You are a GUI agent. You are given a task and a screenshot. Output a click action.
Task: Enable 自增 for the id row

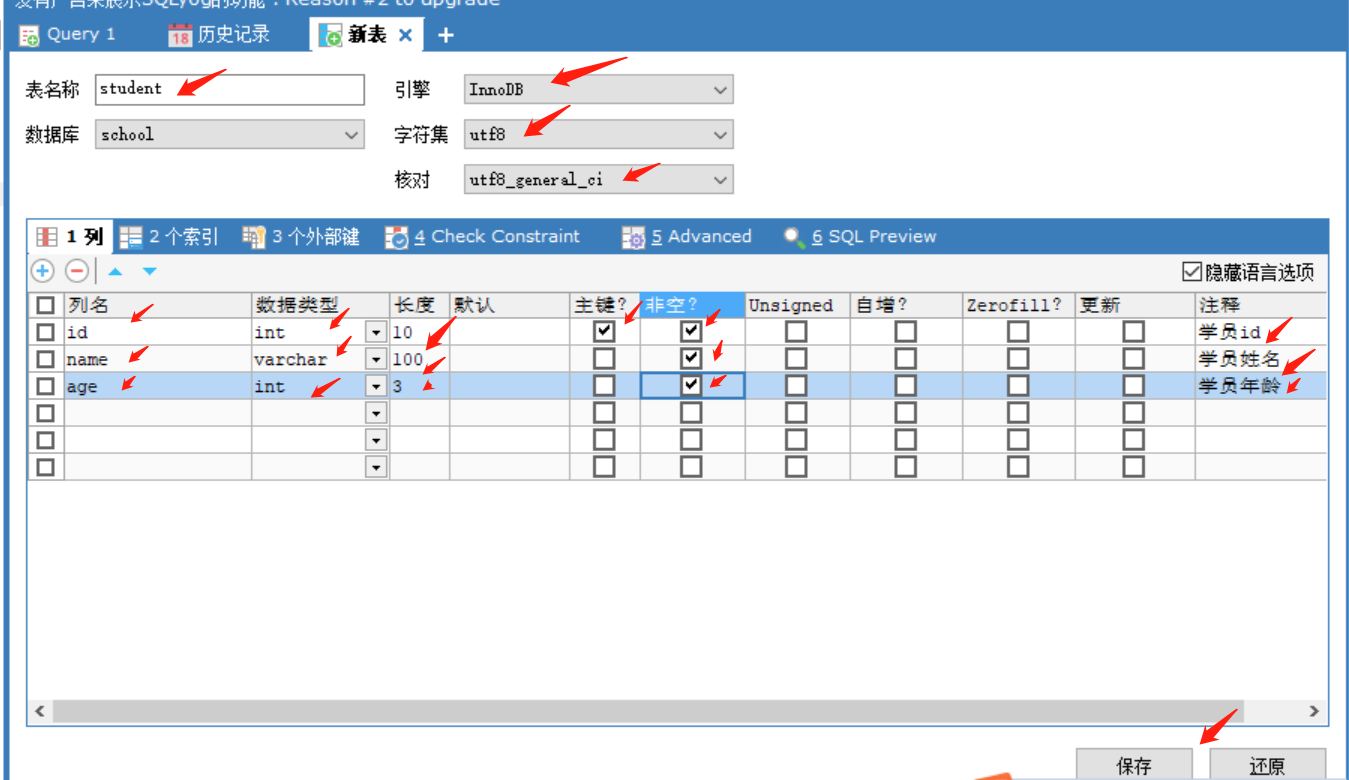[905, 331]
